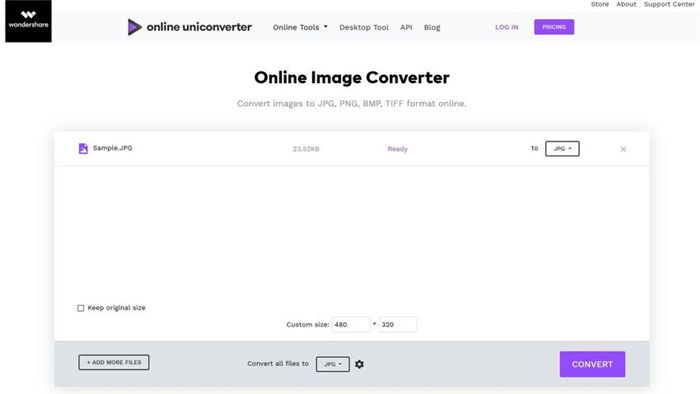The height and width of the screenshot is (394, 700).
Task: Open Convert all files to format dropdown
Action: (x=333, y=364)
